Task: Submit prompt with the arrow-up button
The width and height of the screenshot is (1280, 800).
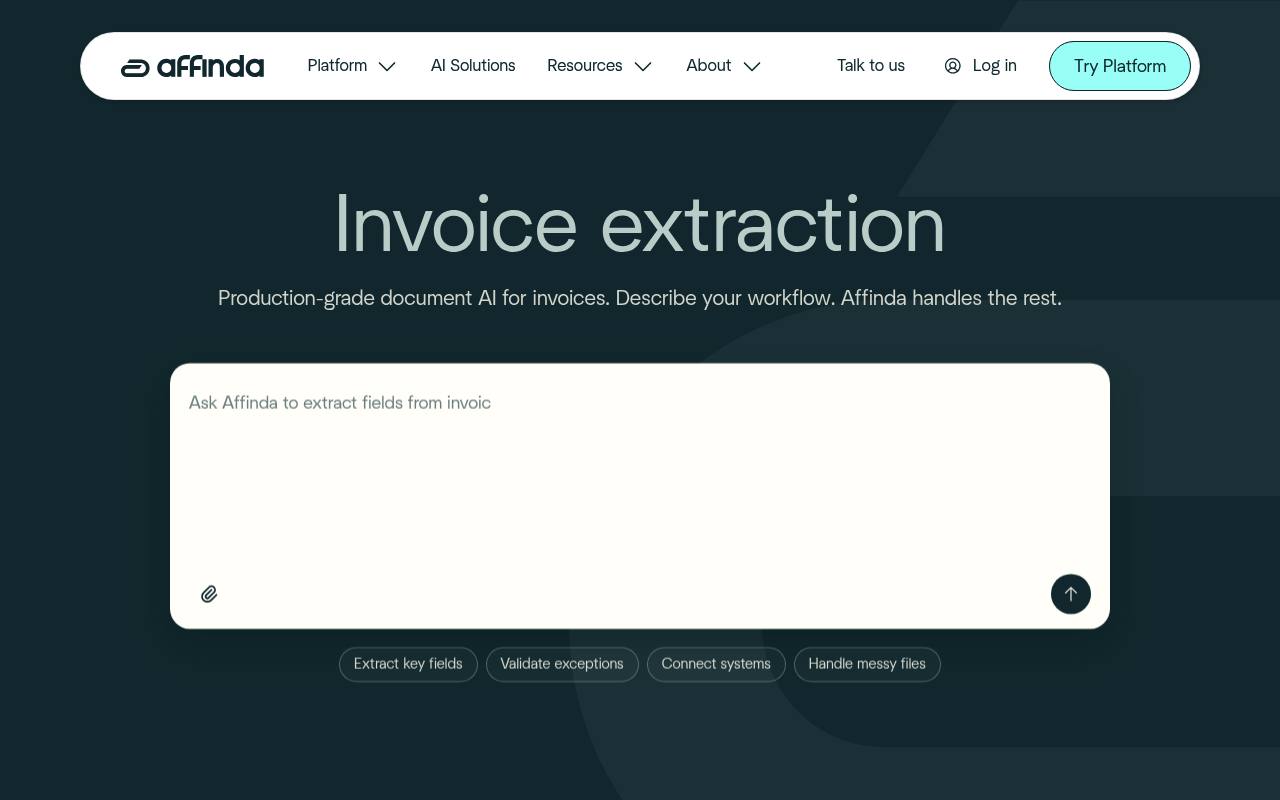Action: pyautogui.click(x=1070, y=594)
